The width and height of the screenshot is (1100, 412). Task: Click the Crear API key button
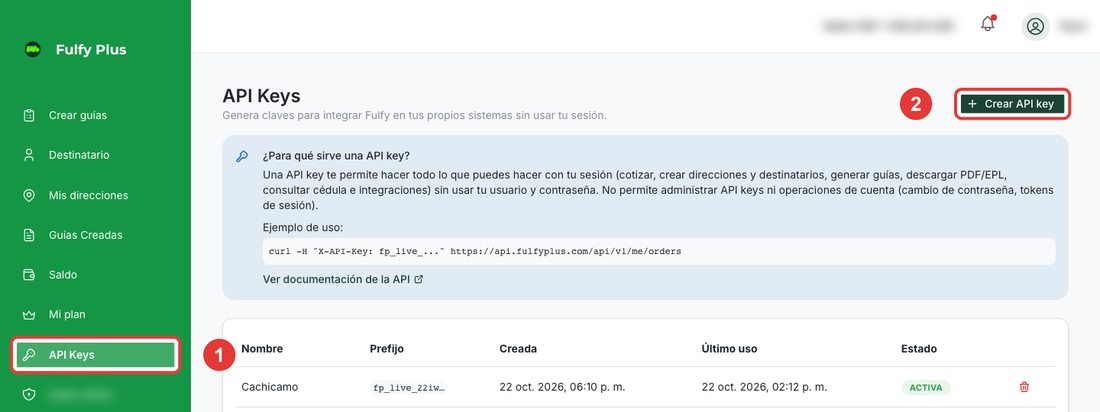[1012, 104]
